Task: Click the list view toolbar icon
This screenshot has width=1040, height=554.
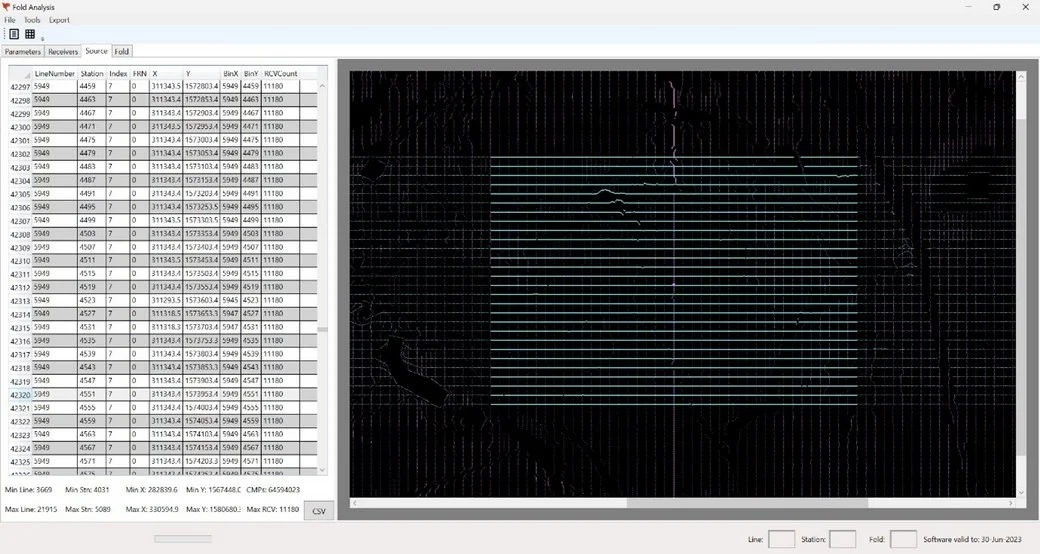Action: (14, 34)
